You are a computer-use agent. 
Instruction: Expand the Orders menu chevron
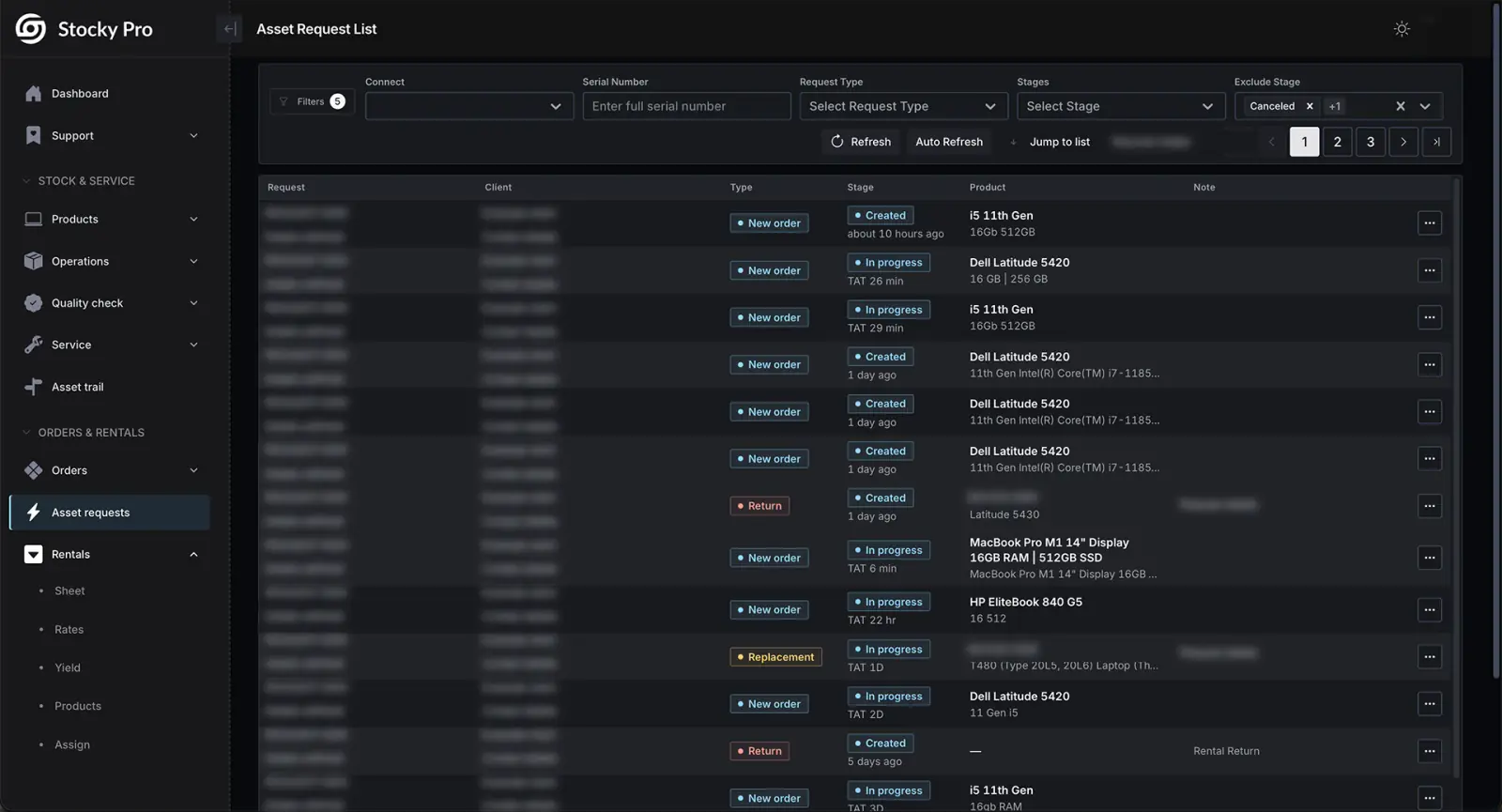[x=193, y=470]
